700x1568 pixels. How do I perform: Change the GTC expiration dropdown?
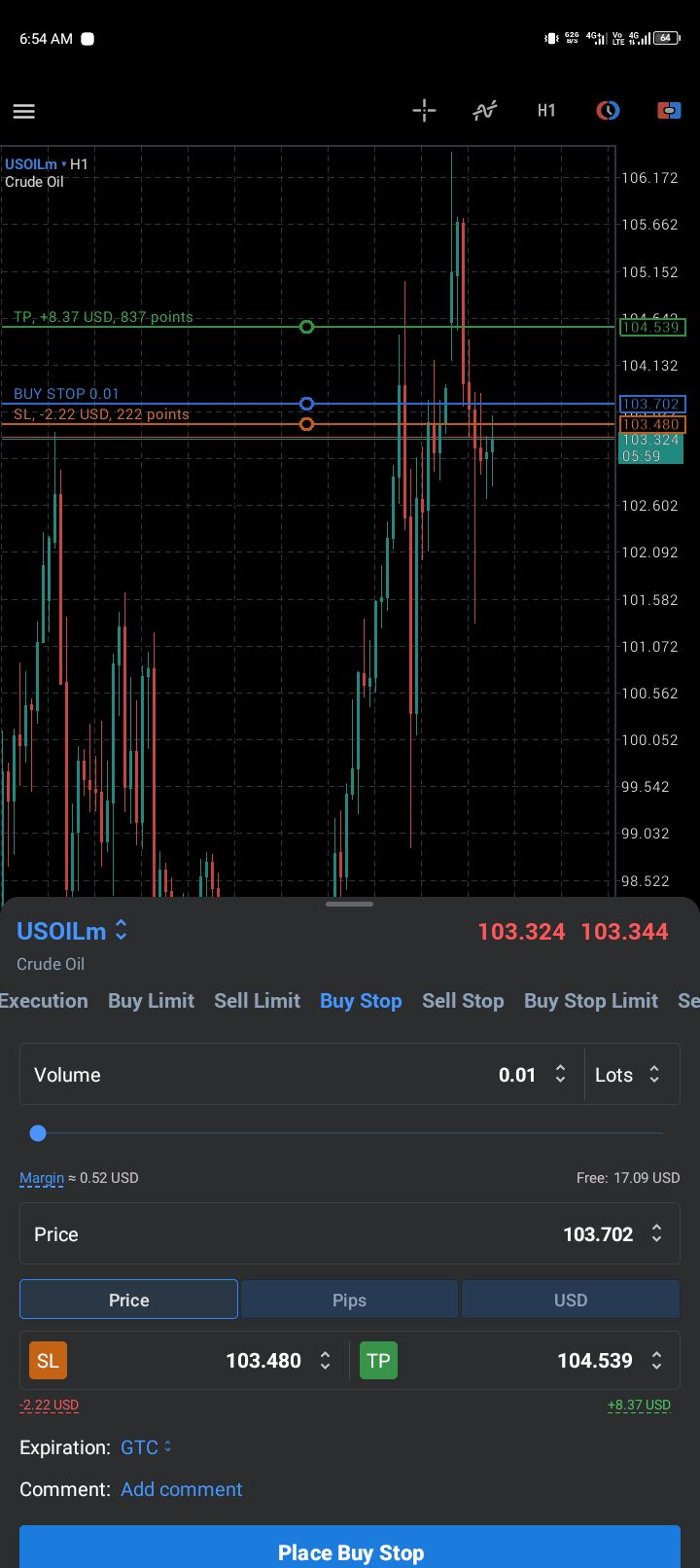pyautogui.click(x=146, y=1447)
